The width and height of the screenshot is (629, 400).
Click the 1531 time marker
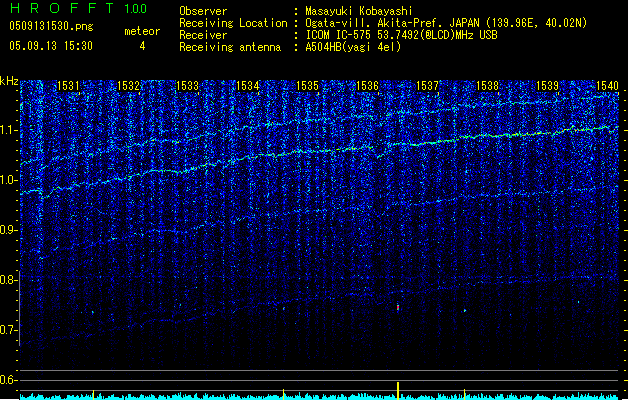point(69,87)
